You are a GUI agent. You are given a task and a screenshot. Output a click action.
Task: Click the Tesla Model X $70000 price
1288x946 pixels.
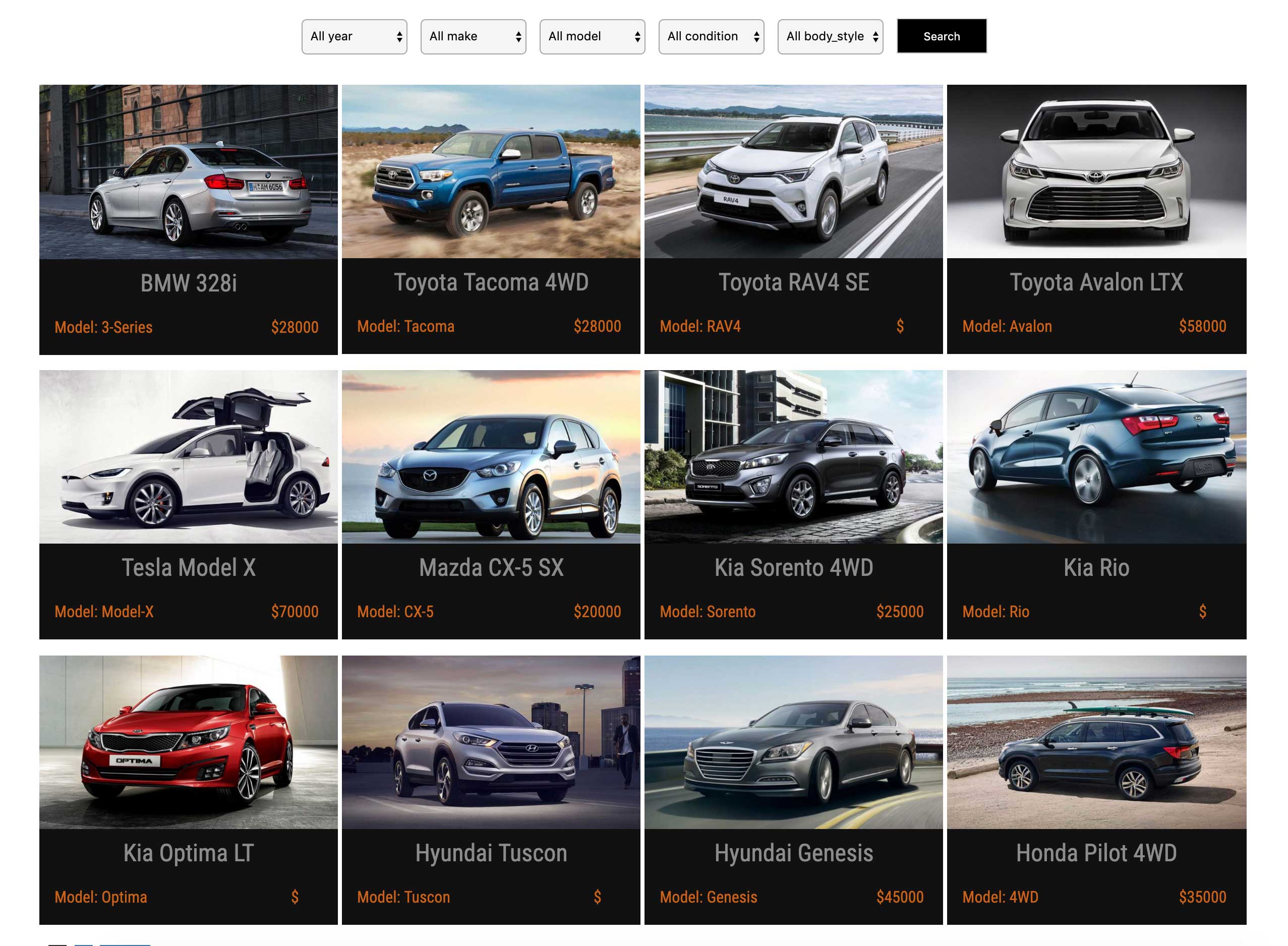point(295,612)
